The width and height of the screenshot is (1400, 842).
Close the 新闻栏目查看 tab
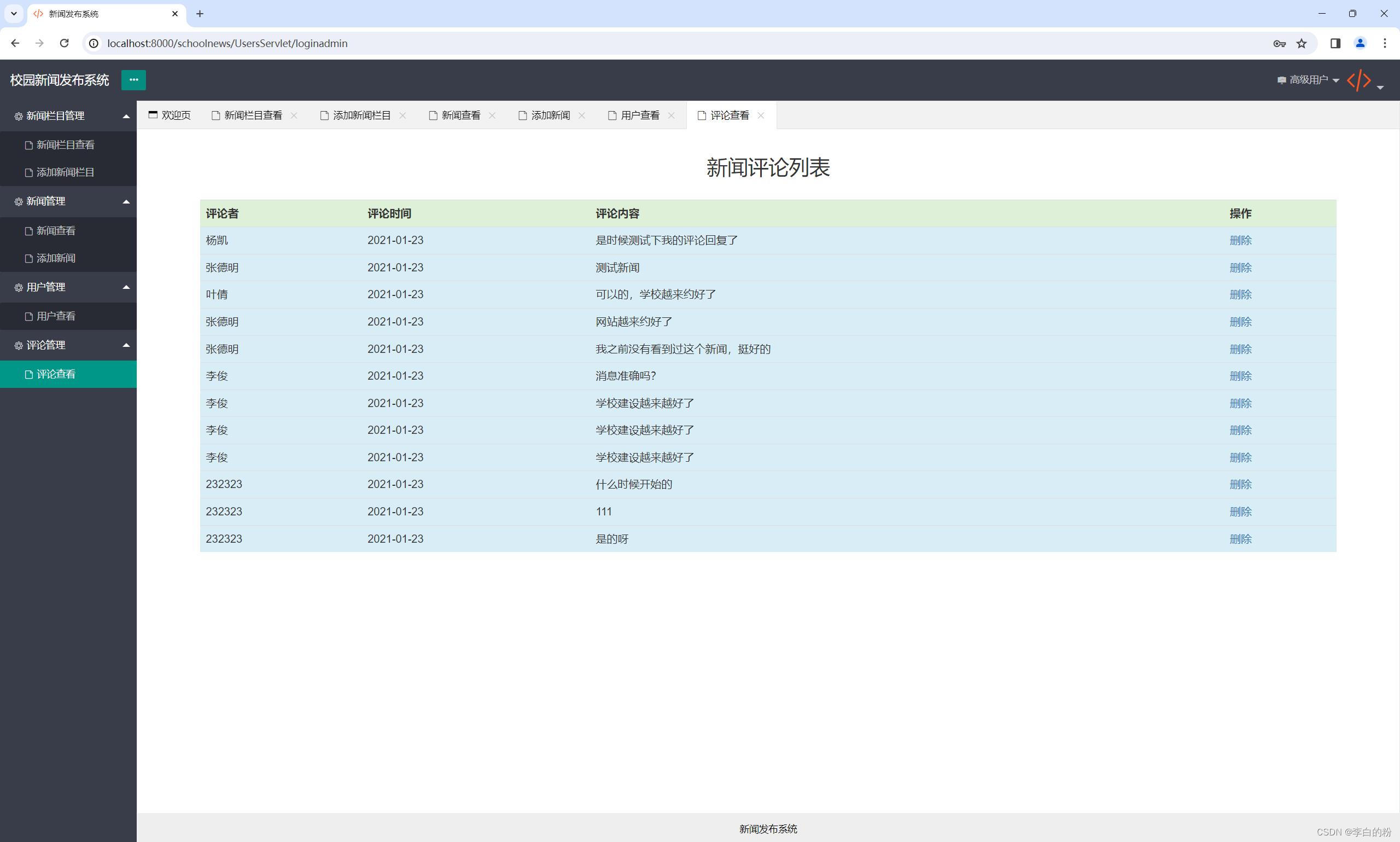(x=294, y=115)
